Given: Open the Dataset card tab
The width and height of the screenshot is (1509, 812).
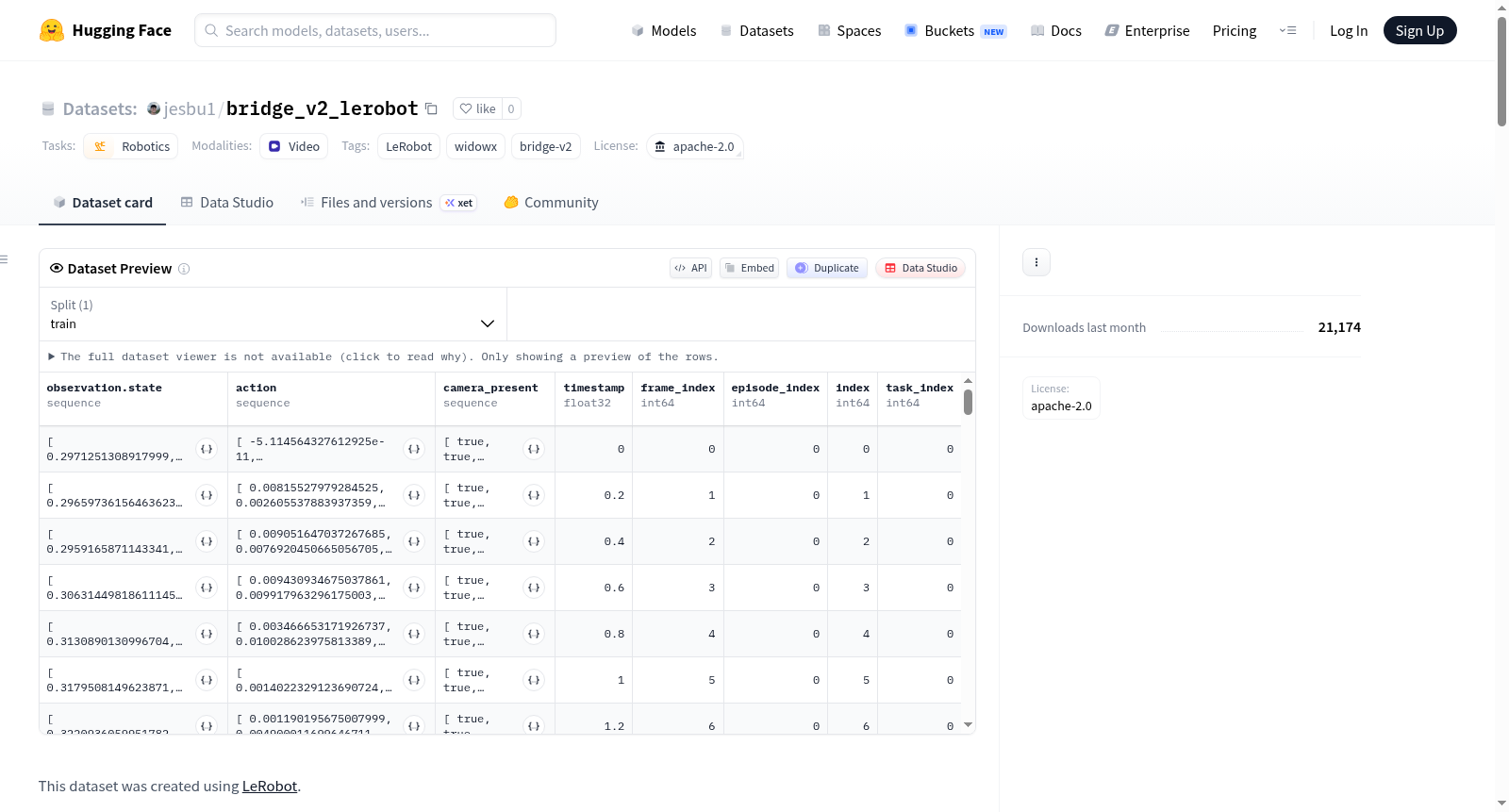Looking at the screenshot, I should (x=102, y=203).
